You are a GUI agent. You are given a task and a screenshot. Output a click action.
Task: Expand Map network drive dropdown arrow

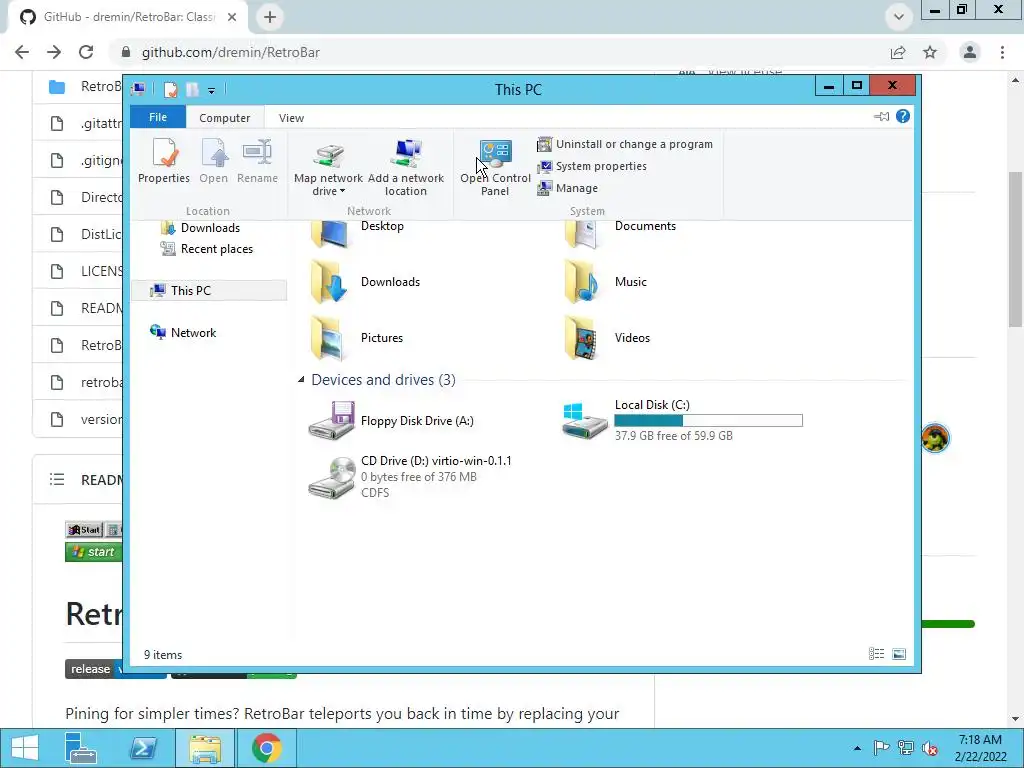point(342,191)
